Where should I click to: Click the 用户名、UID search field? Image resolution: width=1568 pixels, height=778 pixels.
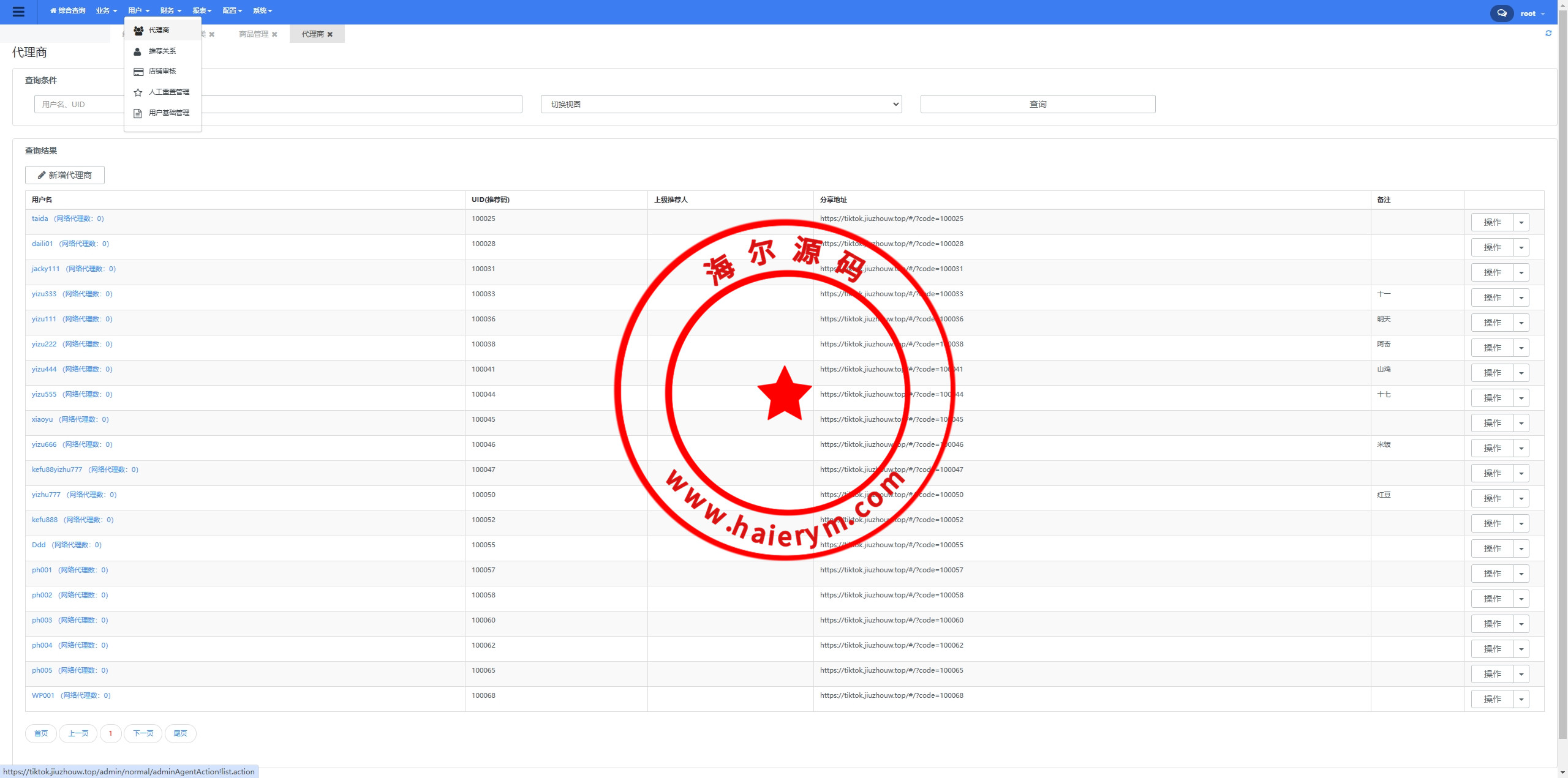point(80,104)
